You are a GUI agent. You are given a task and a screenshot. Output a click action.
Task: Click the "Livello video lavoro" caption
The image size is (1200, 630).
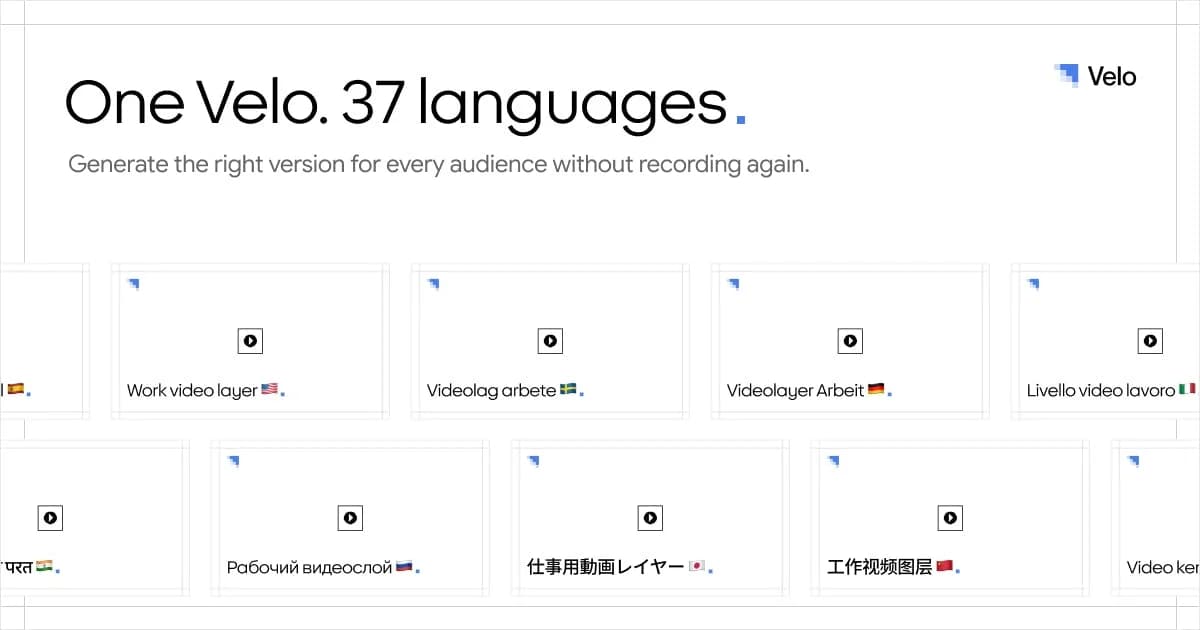(x=1101, y=391)
